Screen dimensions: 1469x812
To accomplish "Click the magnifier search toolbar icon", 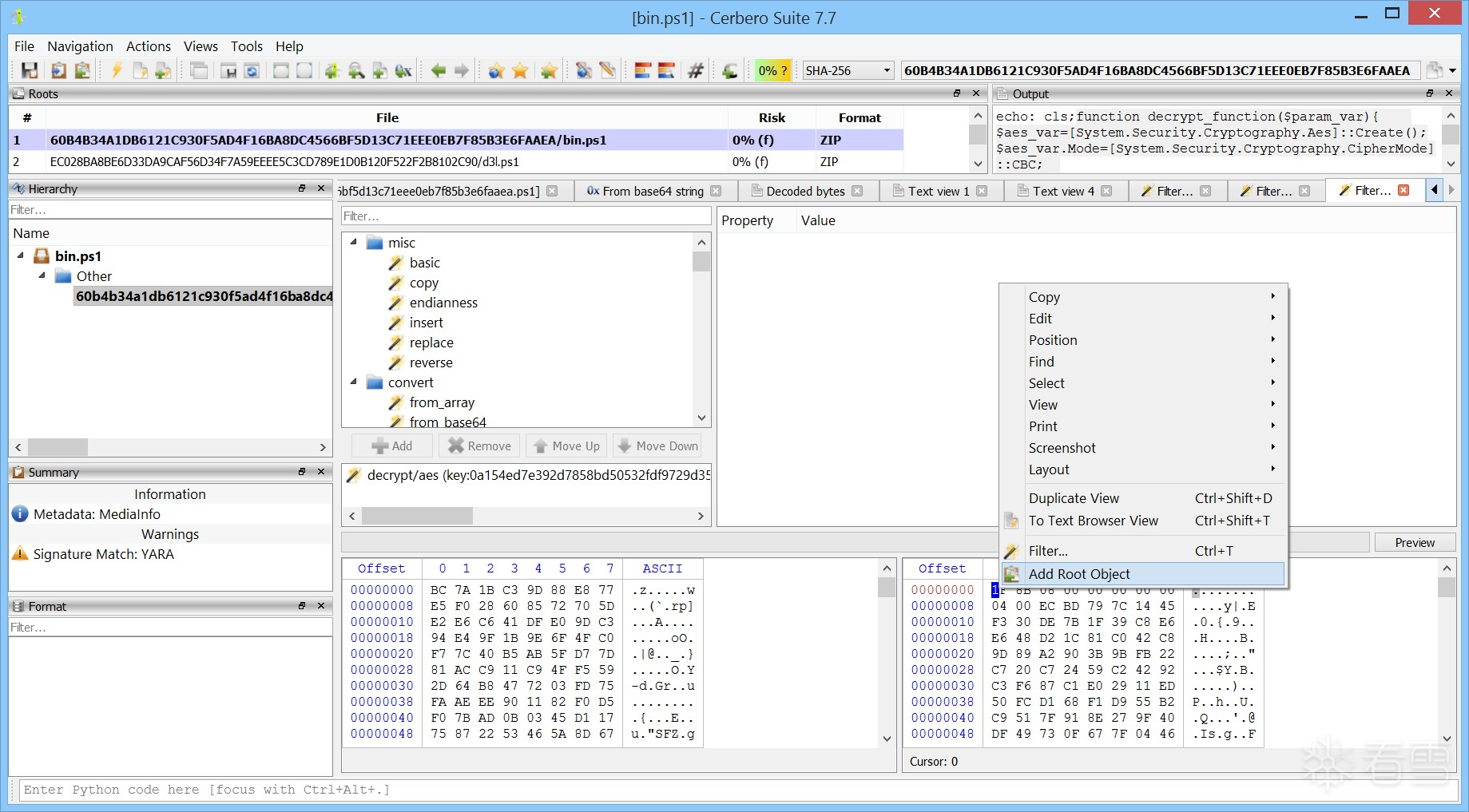I will coord(356,70).
